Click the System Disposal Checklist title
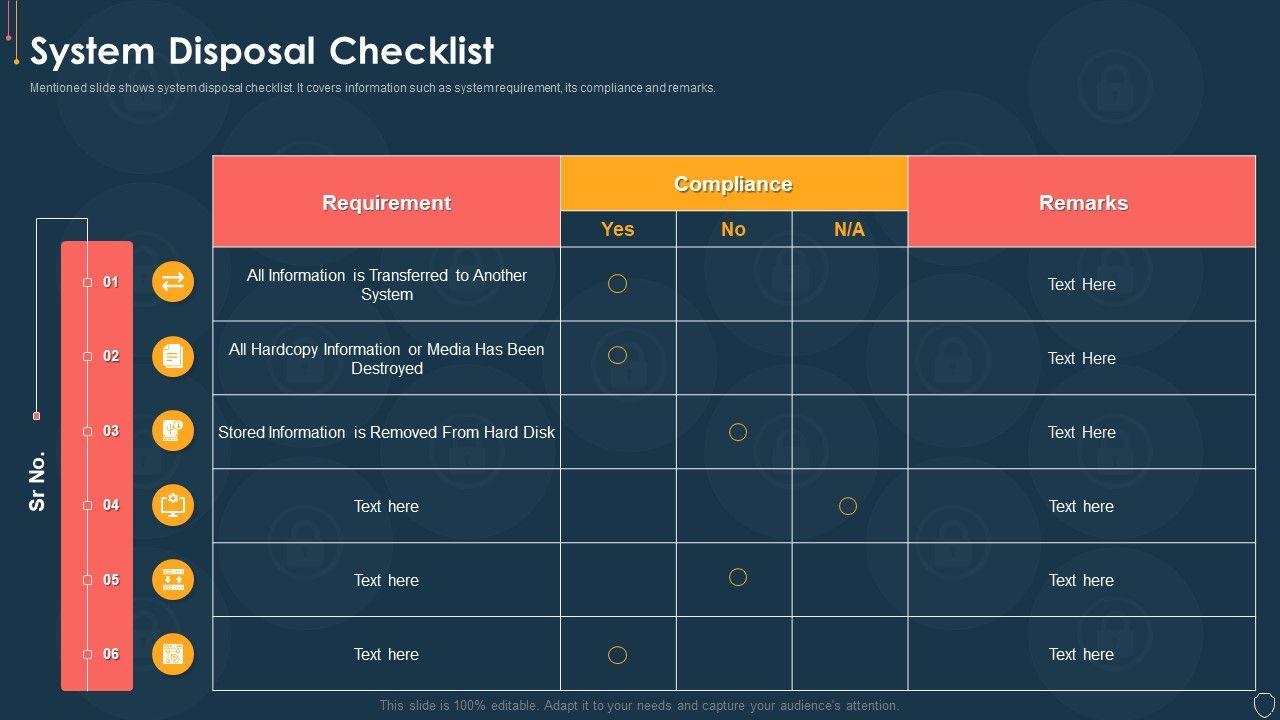 [x=262, y=50]
